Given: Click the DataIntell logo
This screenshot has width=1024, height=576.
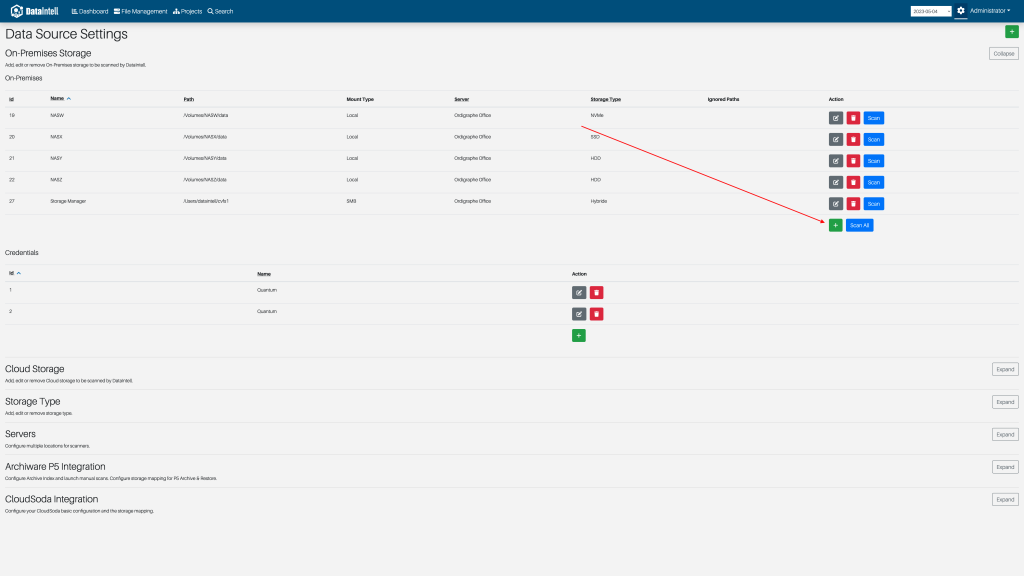Looking at the screenshot, I should [35, 11].
